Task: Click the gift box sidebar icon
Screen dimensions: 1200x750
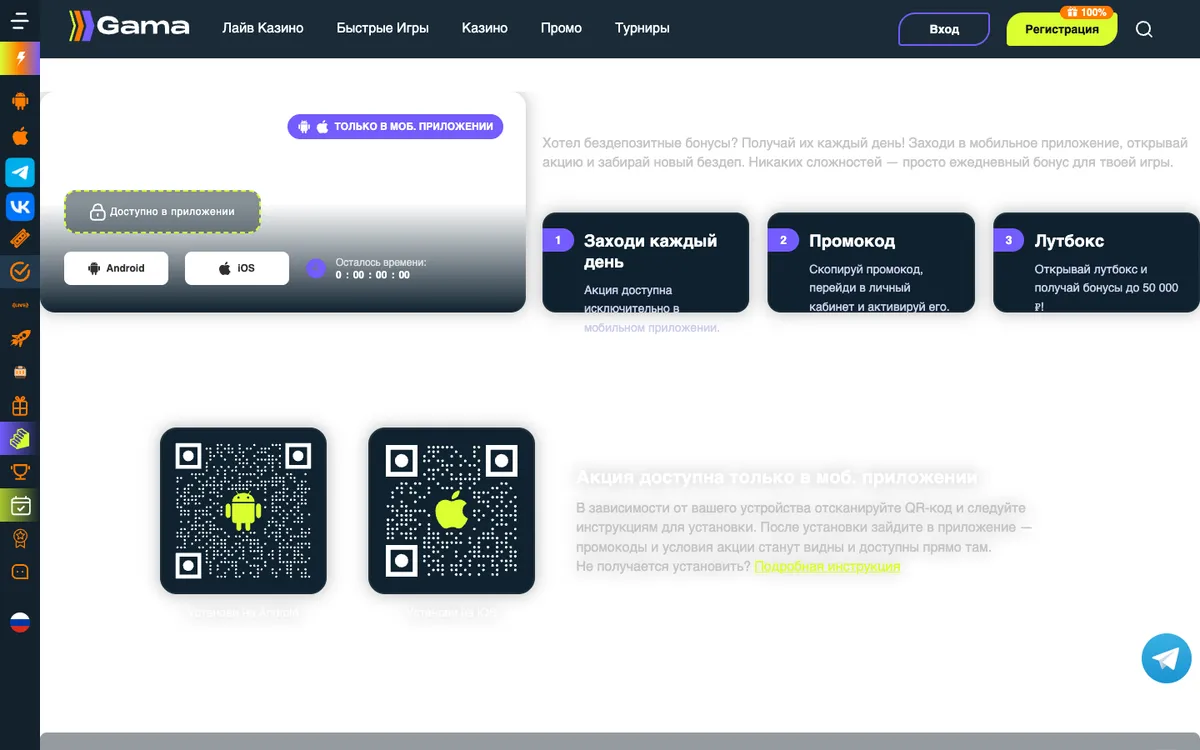Action: [x=20, y=406]
